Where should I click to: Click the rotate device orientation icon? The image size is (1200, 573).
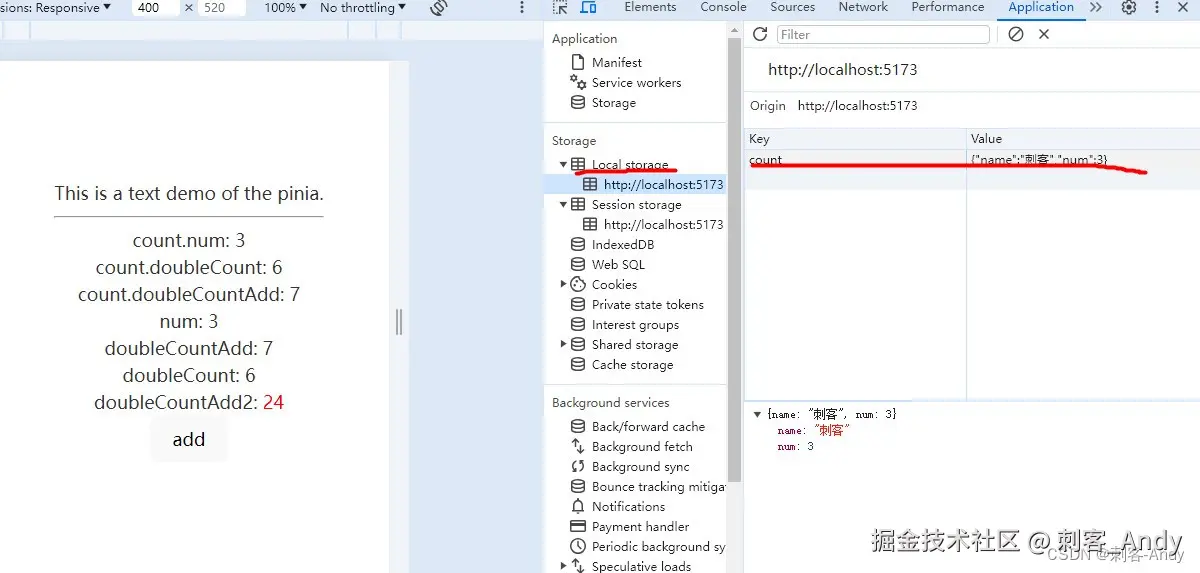point(438,8)
